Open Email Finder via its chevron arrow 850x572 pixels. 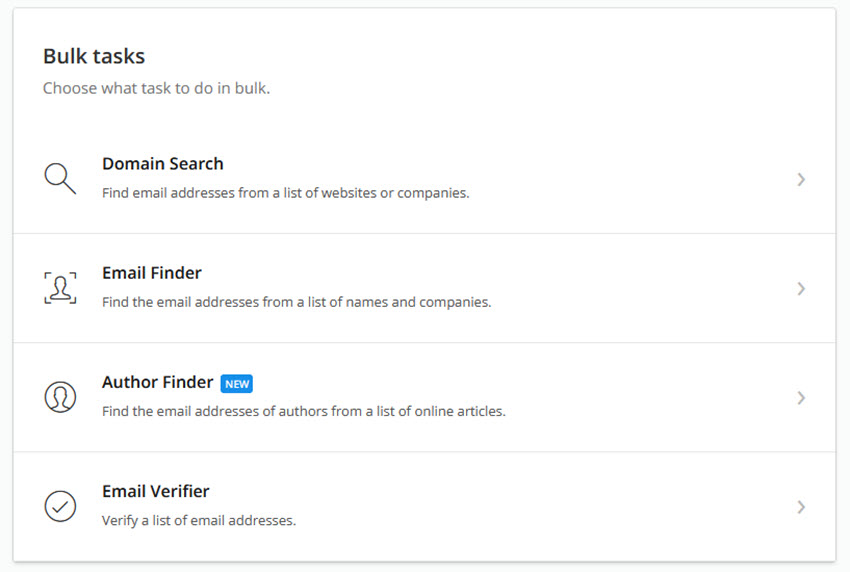pos(801,289)
